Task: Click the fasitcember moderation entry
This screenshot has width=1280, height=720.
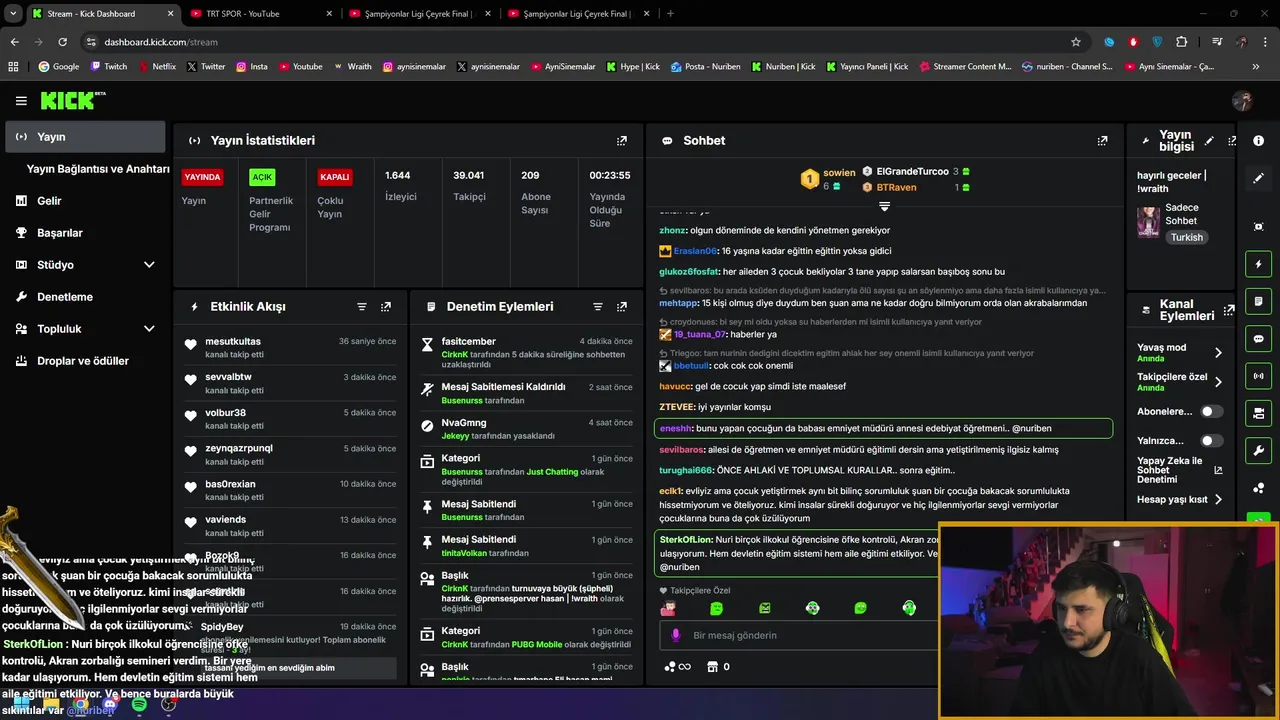Action: pos(527,353)
